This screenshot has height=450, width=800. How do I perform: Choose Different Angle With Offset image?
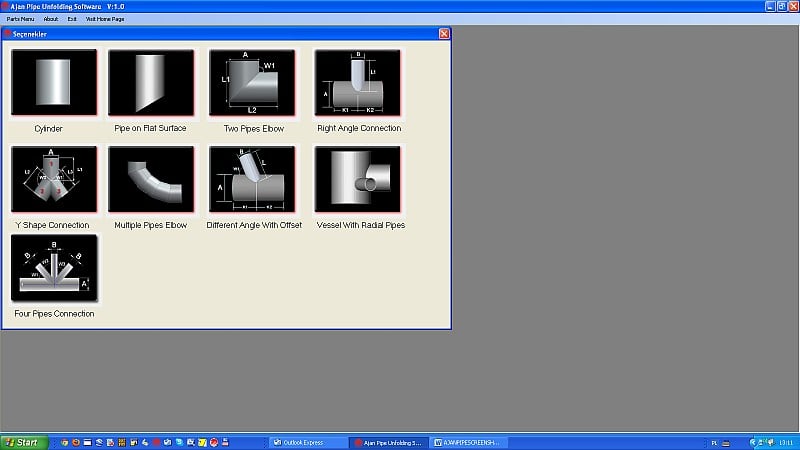click(x=252, y=179)
